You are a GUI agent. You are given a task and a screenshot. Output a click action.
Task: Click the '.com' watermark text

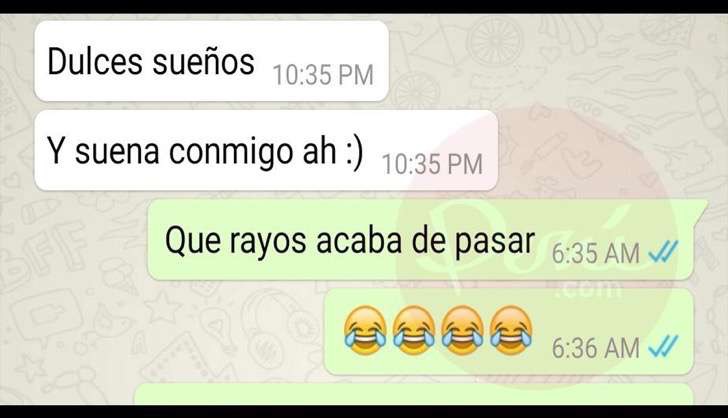coord(589,290)
